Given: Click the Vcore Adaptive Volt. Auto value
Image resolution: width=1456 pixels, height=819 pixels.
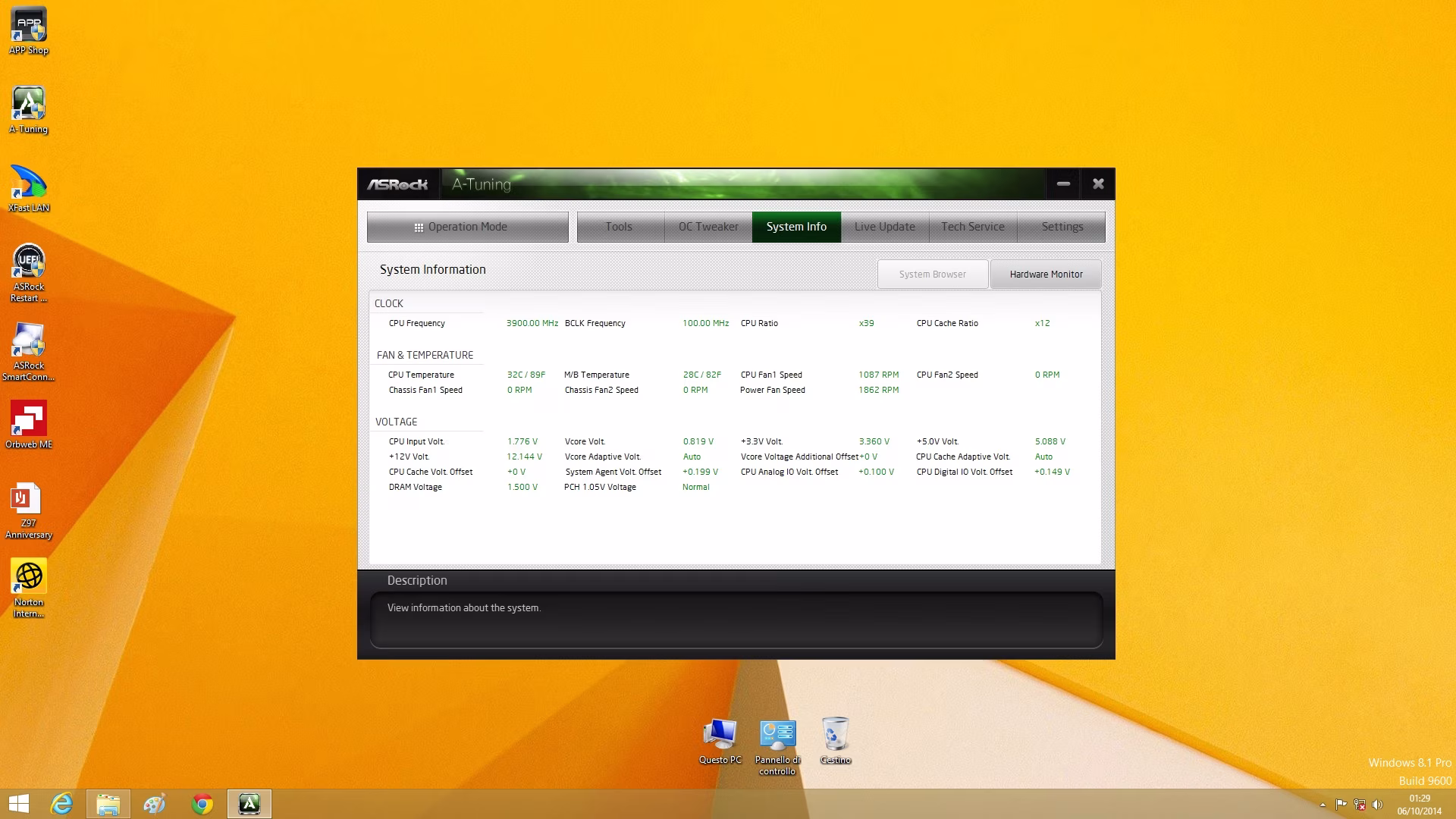Looking at the screenshot, I should (692, 457).
